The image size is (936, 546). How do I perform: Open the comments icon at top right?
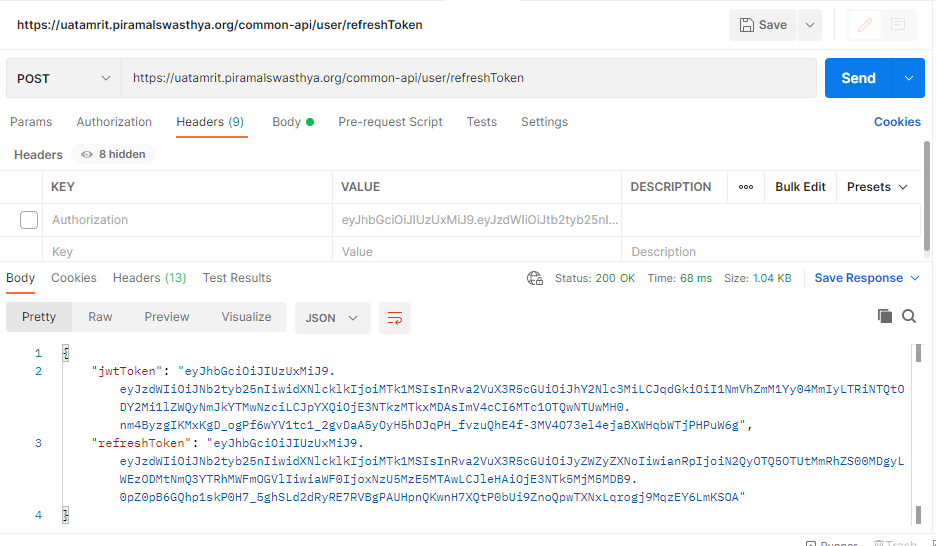pyautogui.click(x=898, y=25)
